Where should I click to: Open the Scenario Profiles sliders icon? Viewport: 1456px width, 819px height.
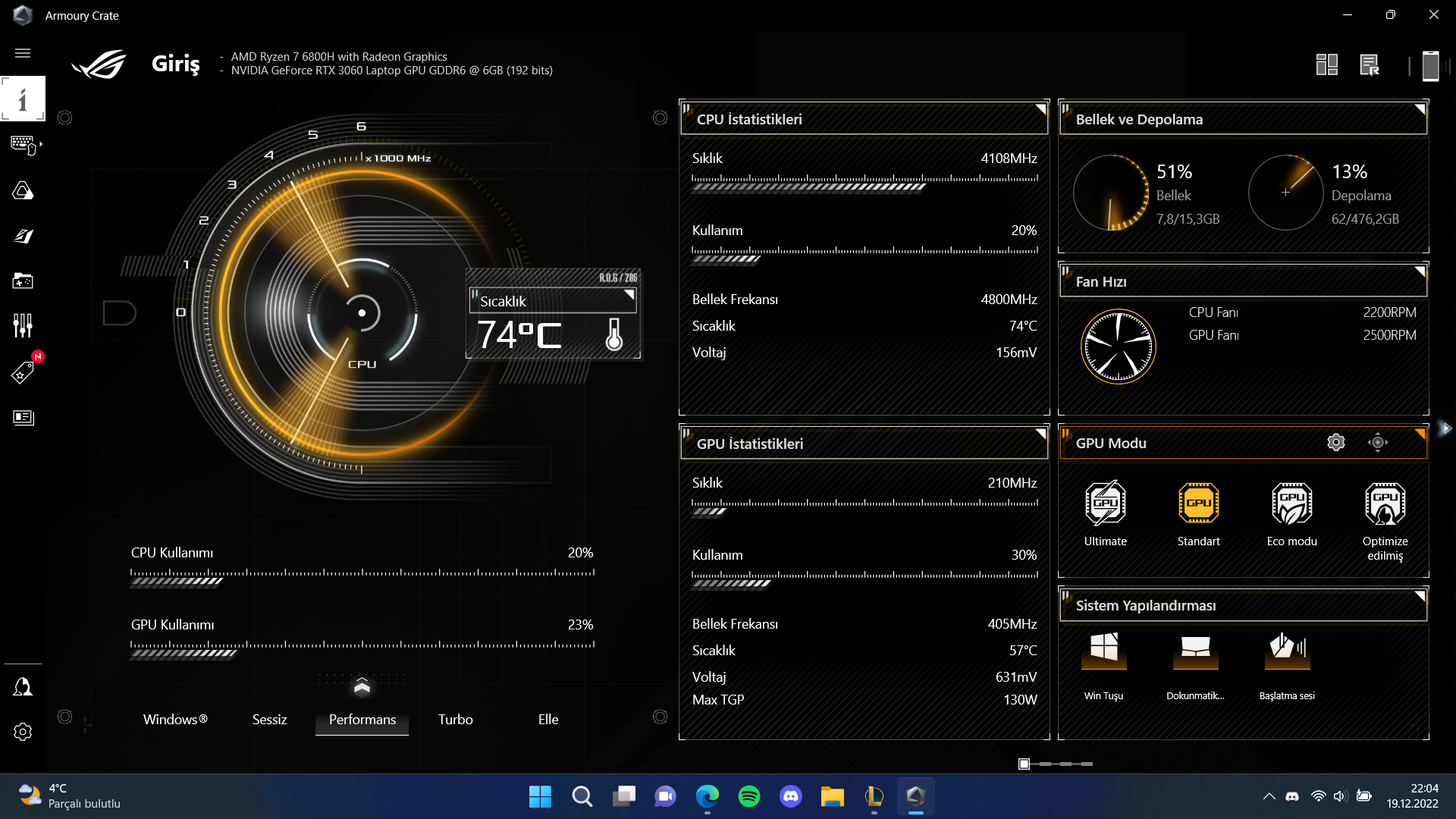pos(23,326)
